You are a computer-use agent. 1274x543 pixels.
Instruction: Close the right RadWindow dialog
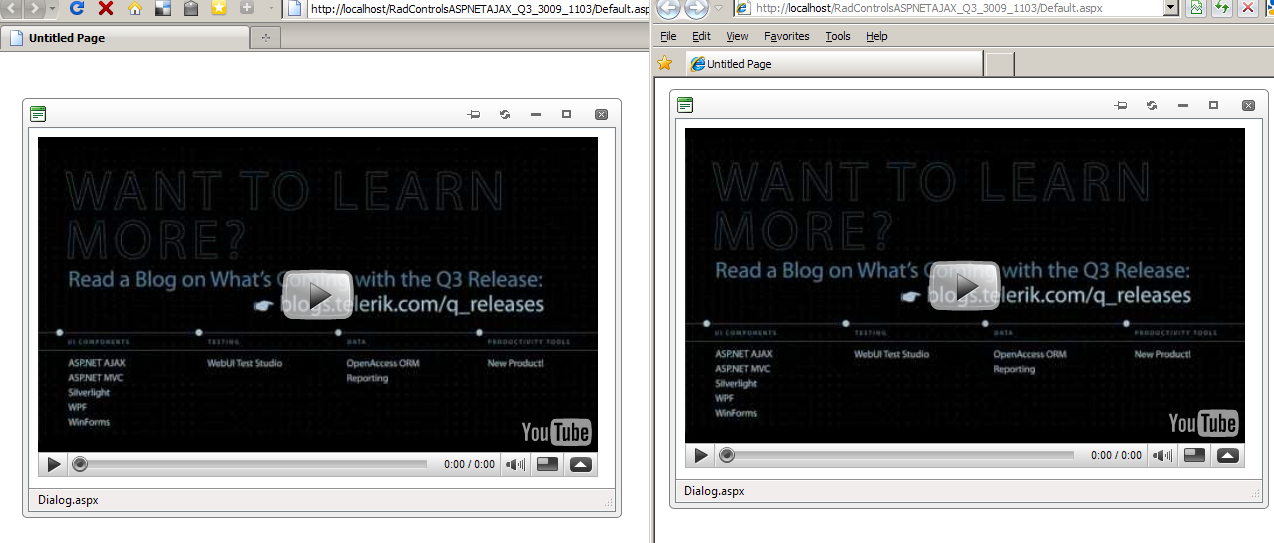click(1248, 105)
